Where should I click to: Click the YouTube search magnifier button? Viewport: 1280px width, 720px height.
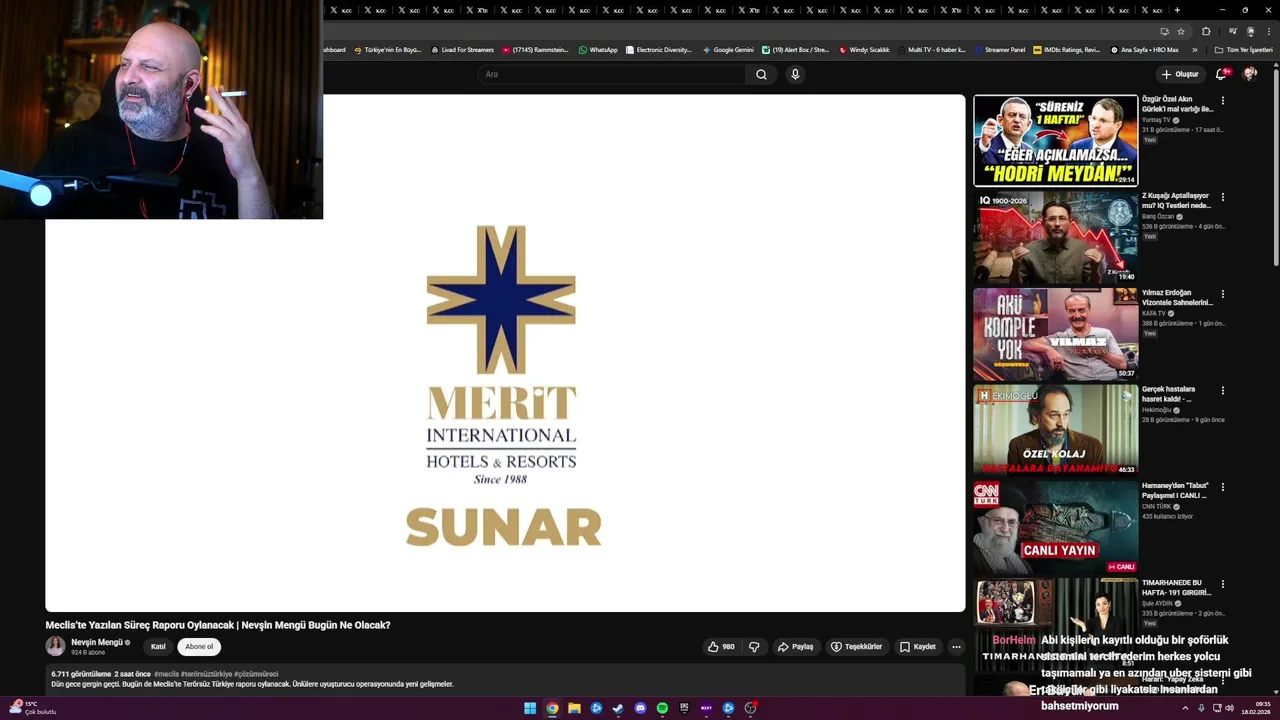coord(761,74)
